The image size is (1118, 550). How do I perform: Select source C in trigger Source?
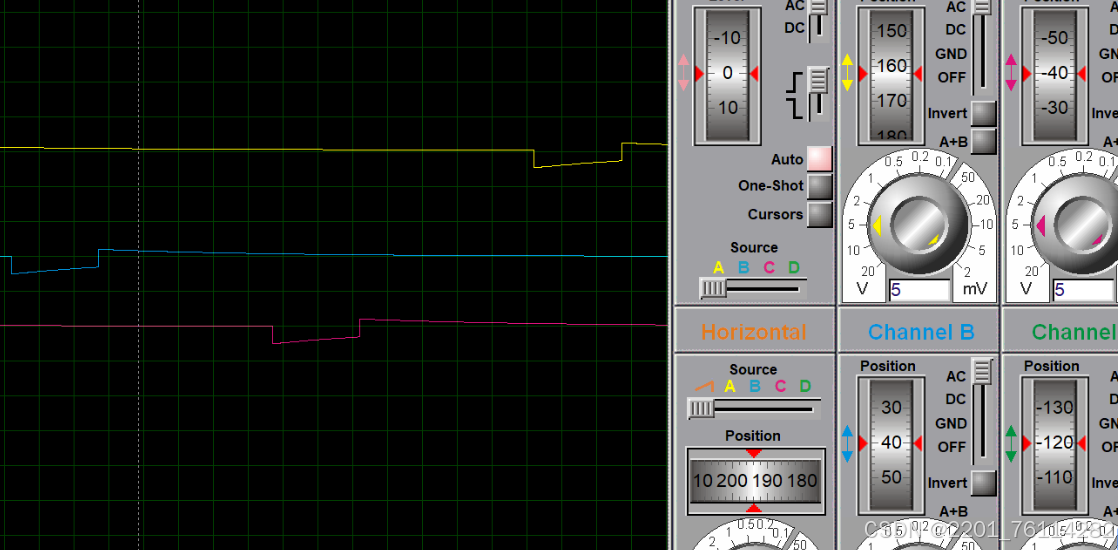[769, 268]
